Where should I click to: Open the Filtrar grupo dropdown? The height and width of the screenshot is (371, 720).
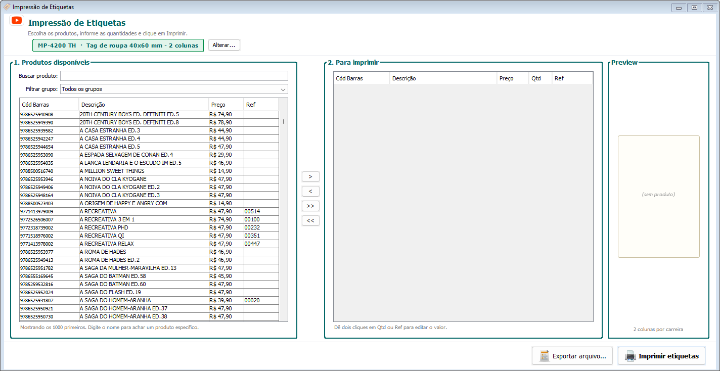pos(174,89)
